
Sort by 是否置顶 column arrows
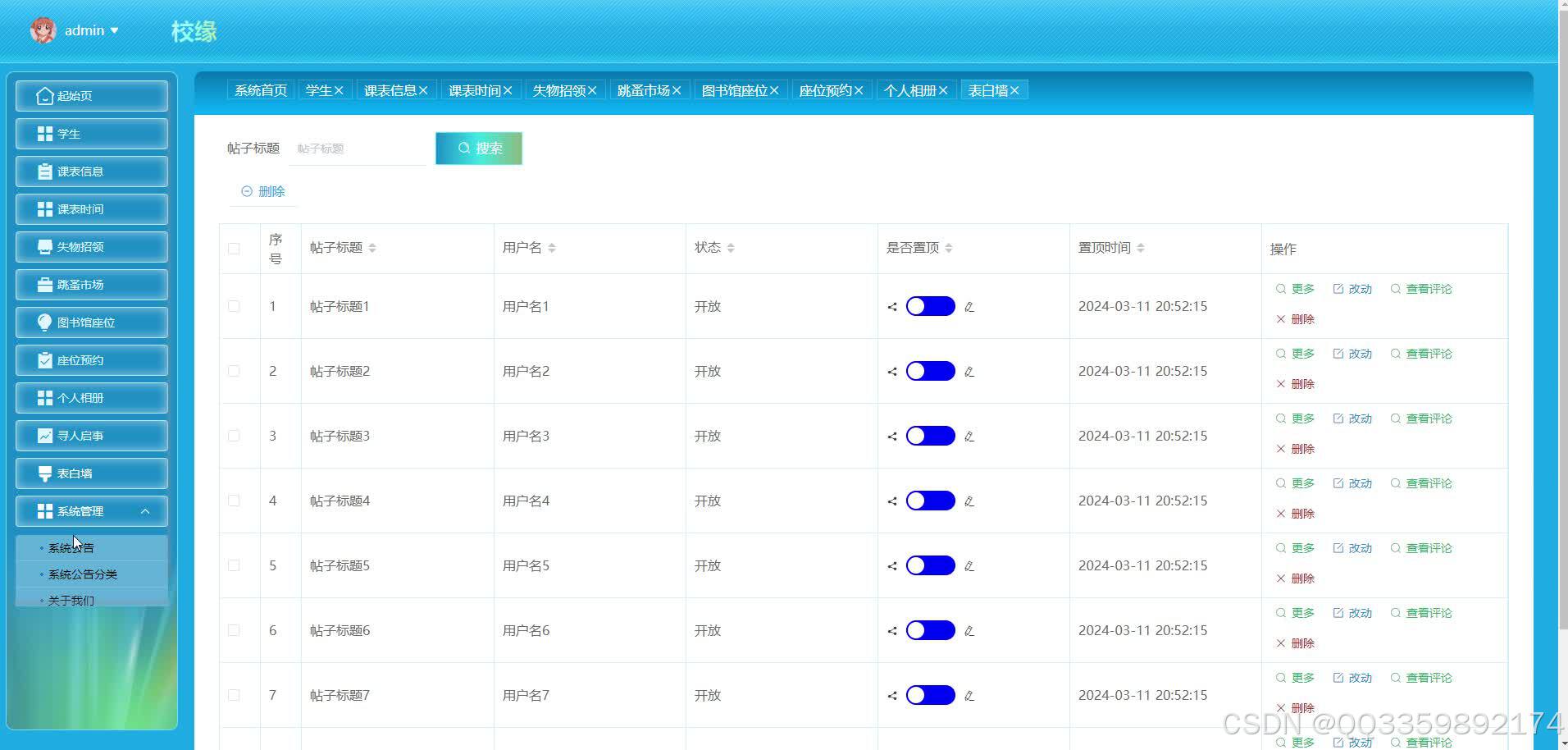(x=949, y=248)
